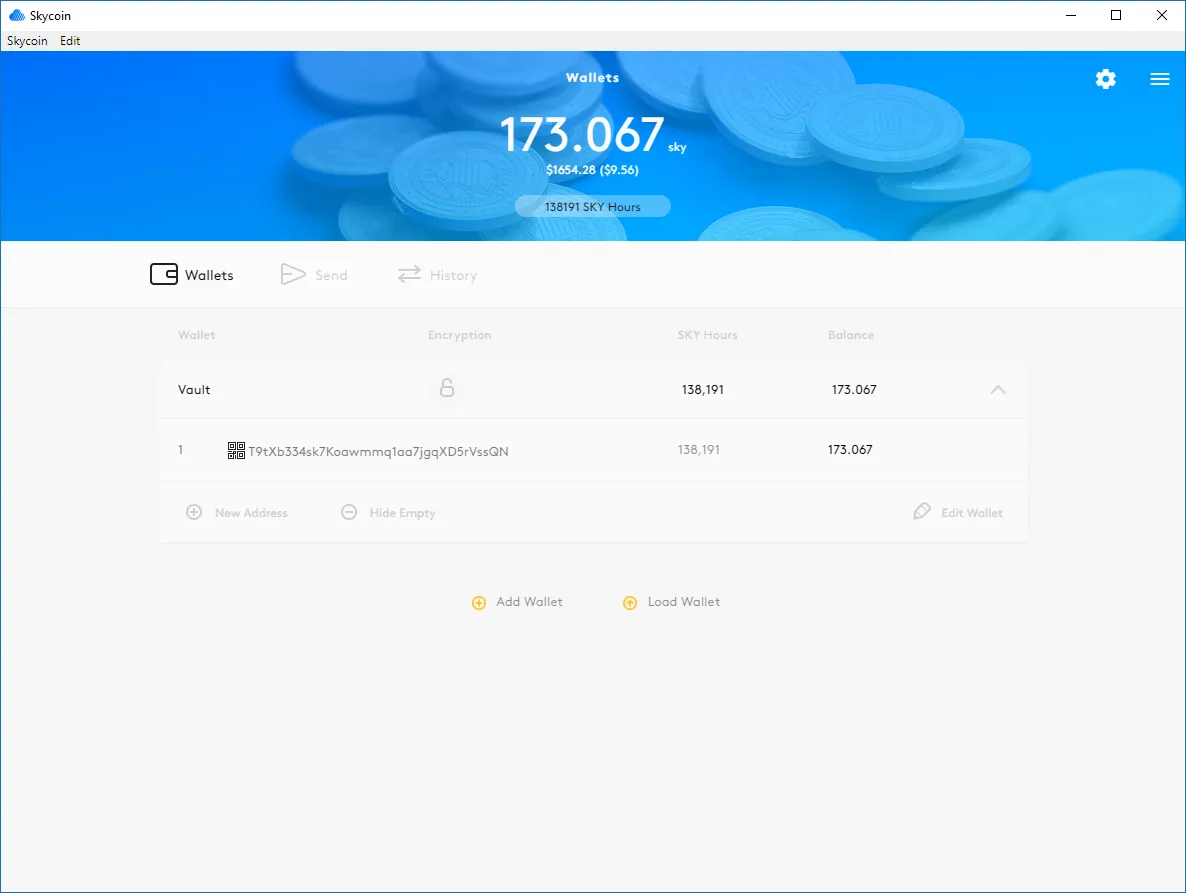Click the SKY Hours column header
The image size is (1186, 893).
(707, 335)
